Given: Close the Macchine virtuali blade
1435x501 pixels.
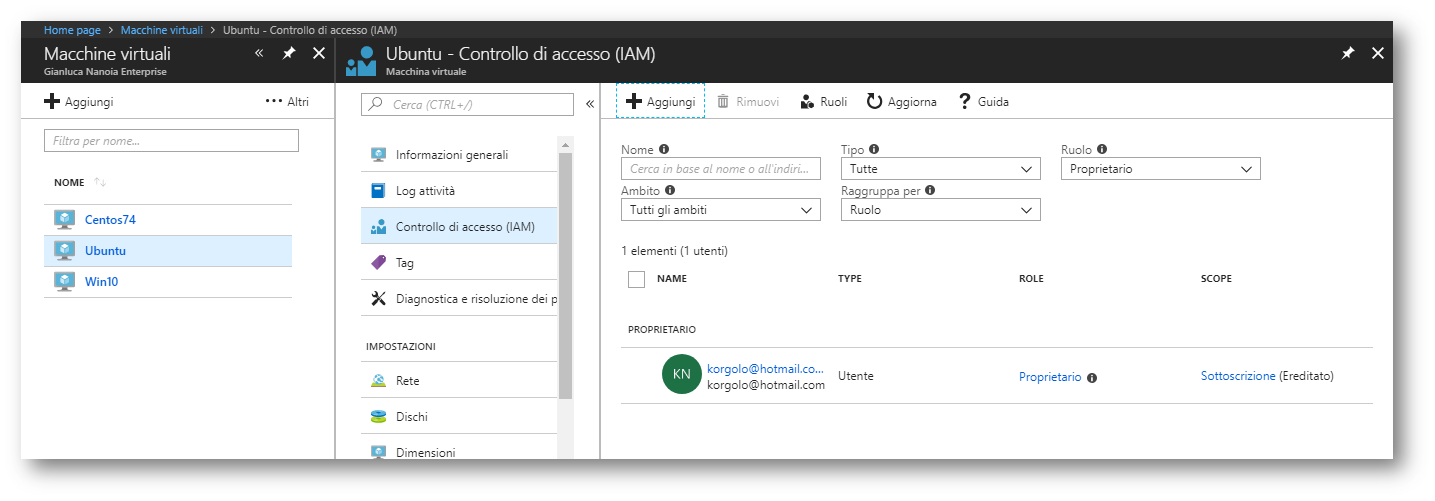Looking at the screenshot, I should click(319, 53).
